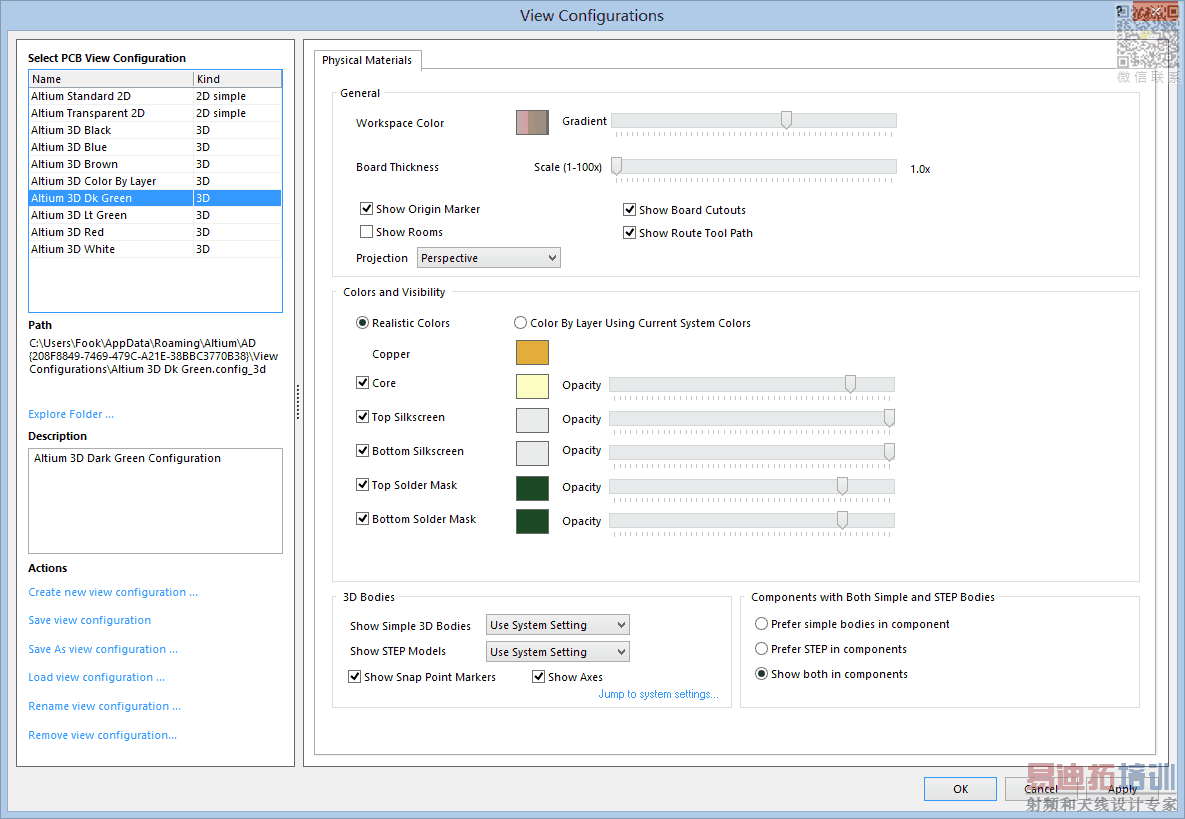Open Bottom Solder Mask color swatch
The width and height of the screenshot is (1185, 819).
pyautogui.click(x=532, y=521)
